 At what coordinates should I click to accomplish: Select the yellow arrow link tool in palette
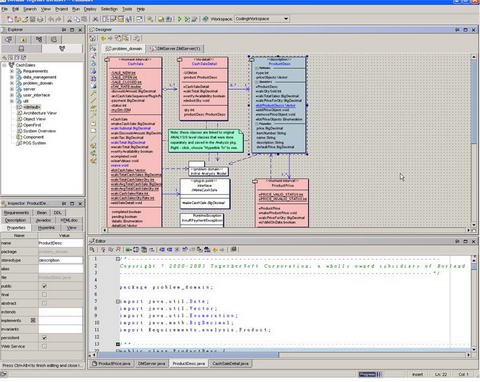point(93,94)
